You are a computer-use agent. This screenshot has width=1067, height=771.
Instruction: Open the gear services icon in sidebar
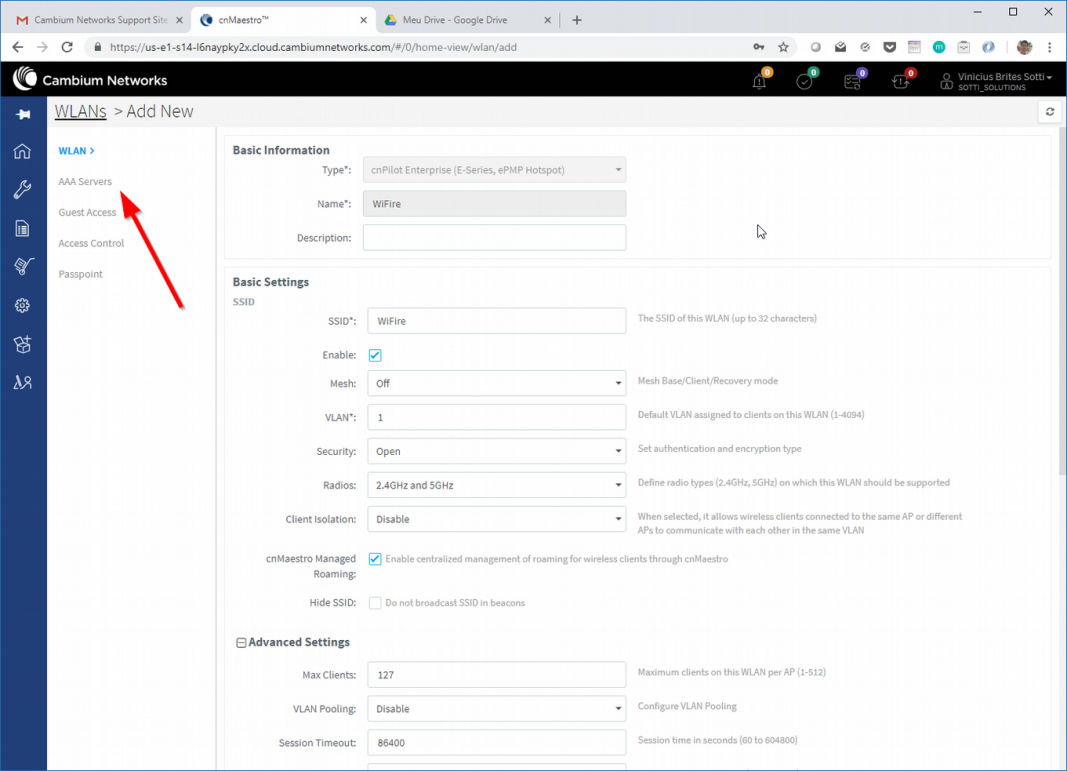pos(22,305)
